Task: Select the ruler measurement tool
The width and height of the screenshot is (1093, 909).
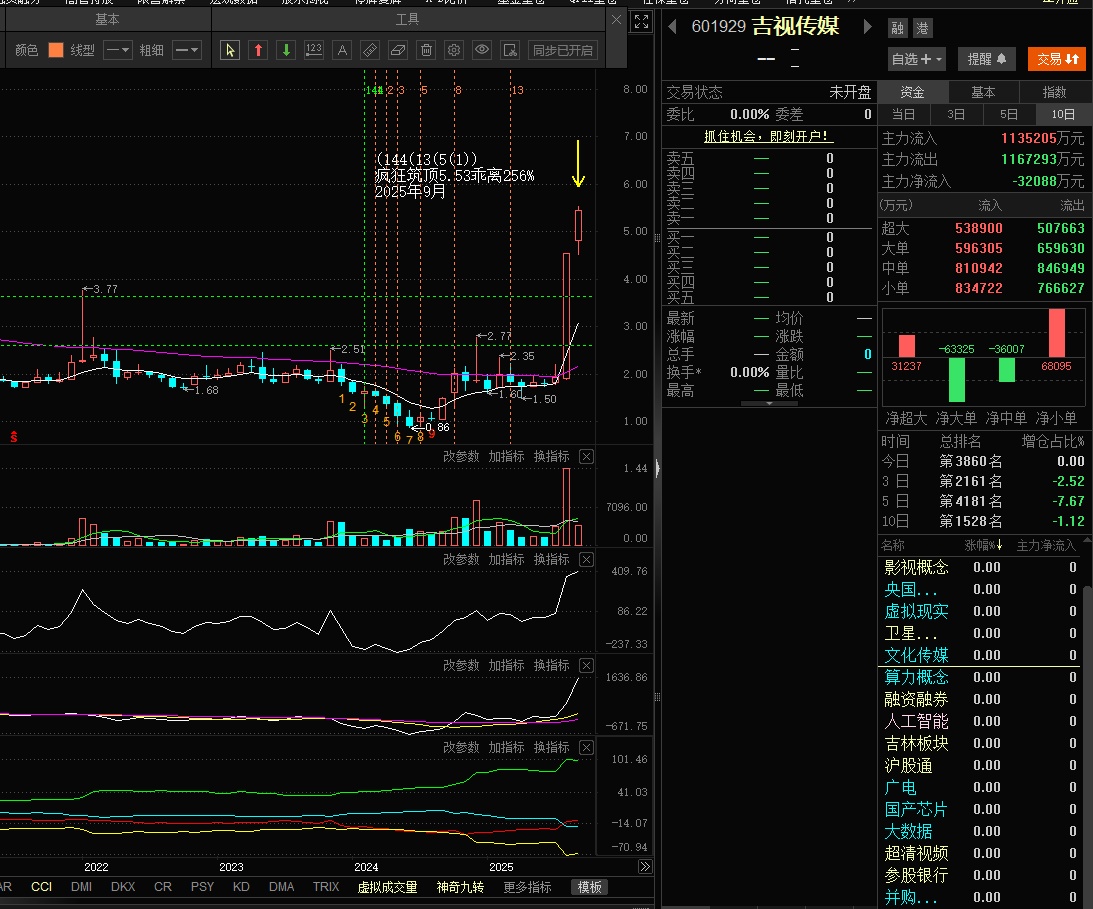Action: click(369, 50)
